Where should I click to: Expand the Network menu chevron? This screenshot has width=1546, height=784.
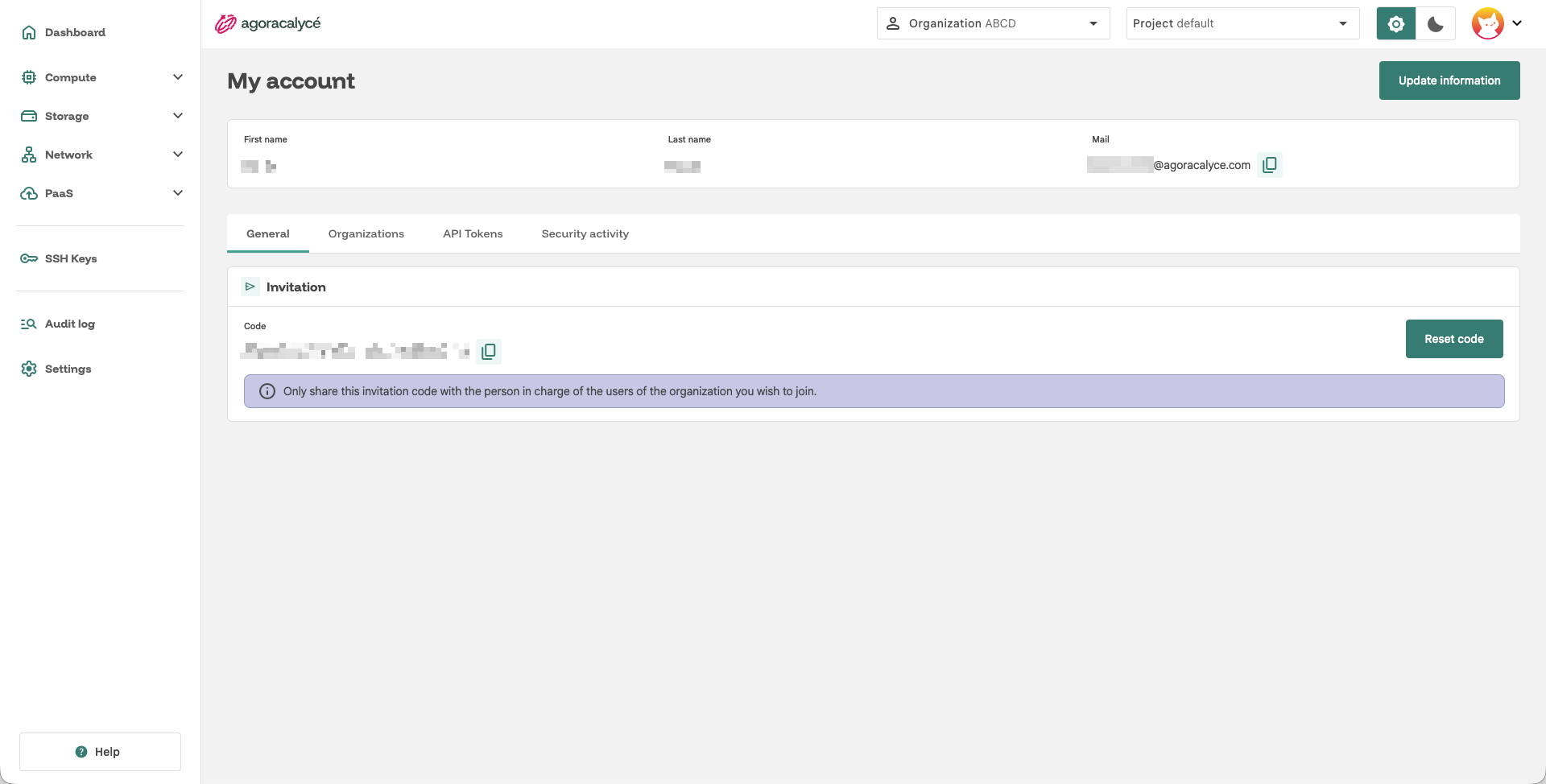[x=178, y=155]
